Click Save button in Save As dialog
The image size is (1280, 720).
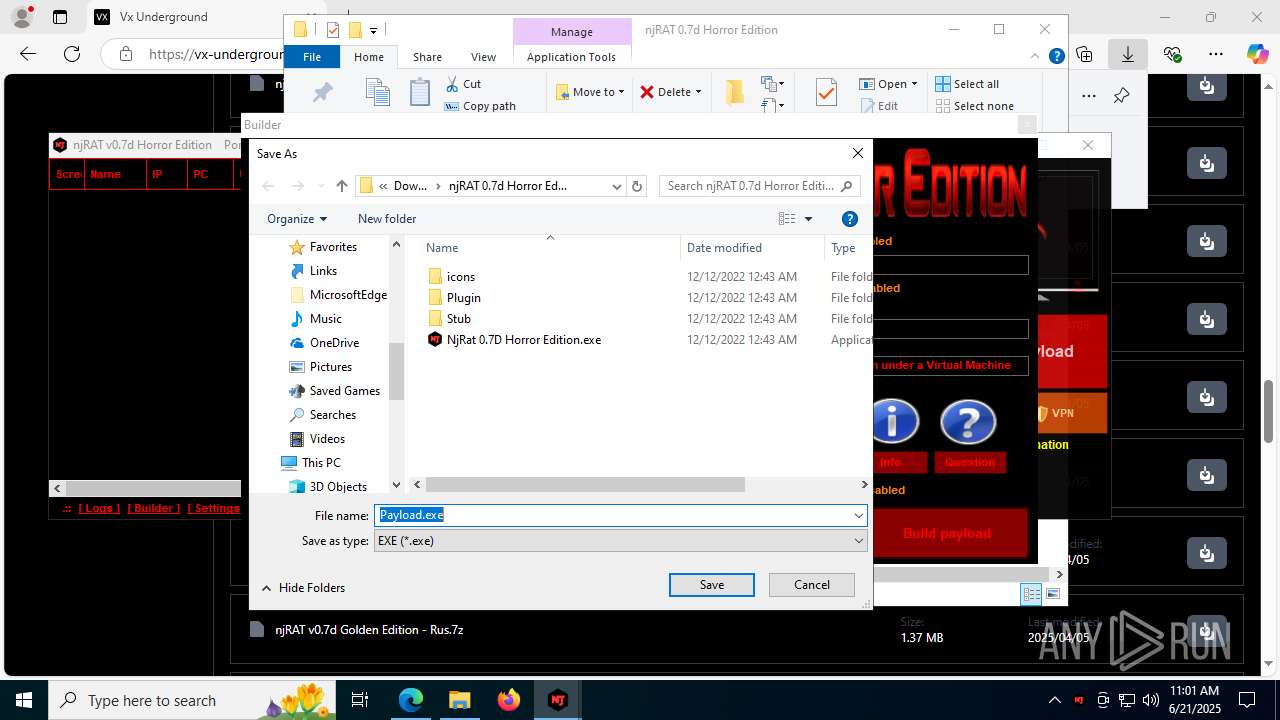coord(711,585)
